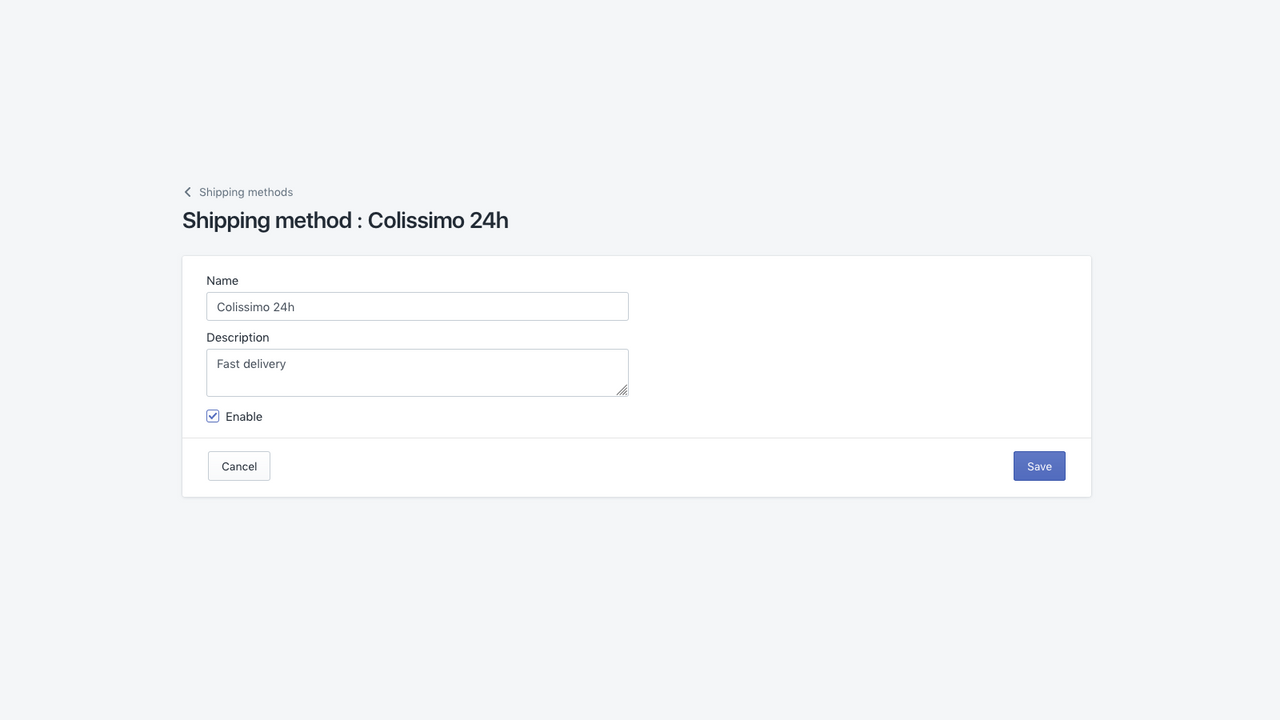Open the Shipping methods breadcrumb link
1280x720 pixels.
click(x=245, y=191)
